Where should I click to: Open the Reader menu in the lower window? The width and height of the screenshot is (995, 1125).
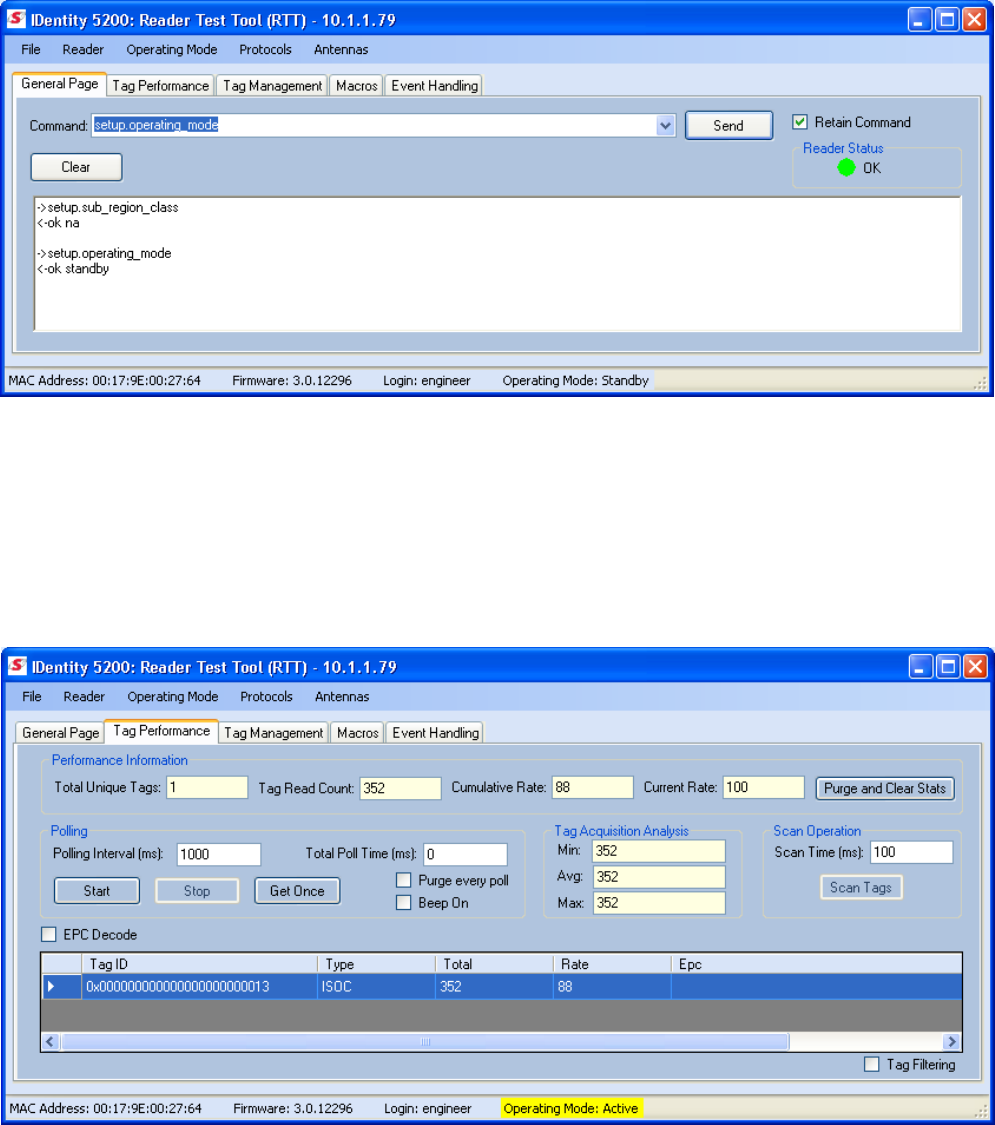pos(84,697)
